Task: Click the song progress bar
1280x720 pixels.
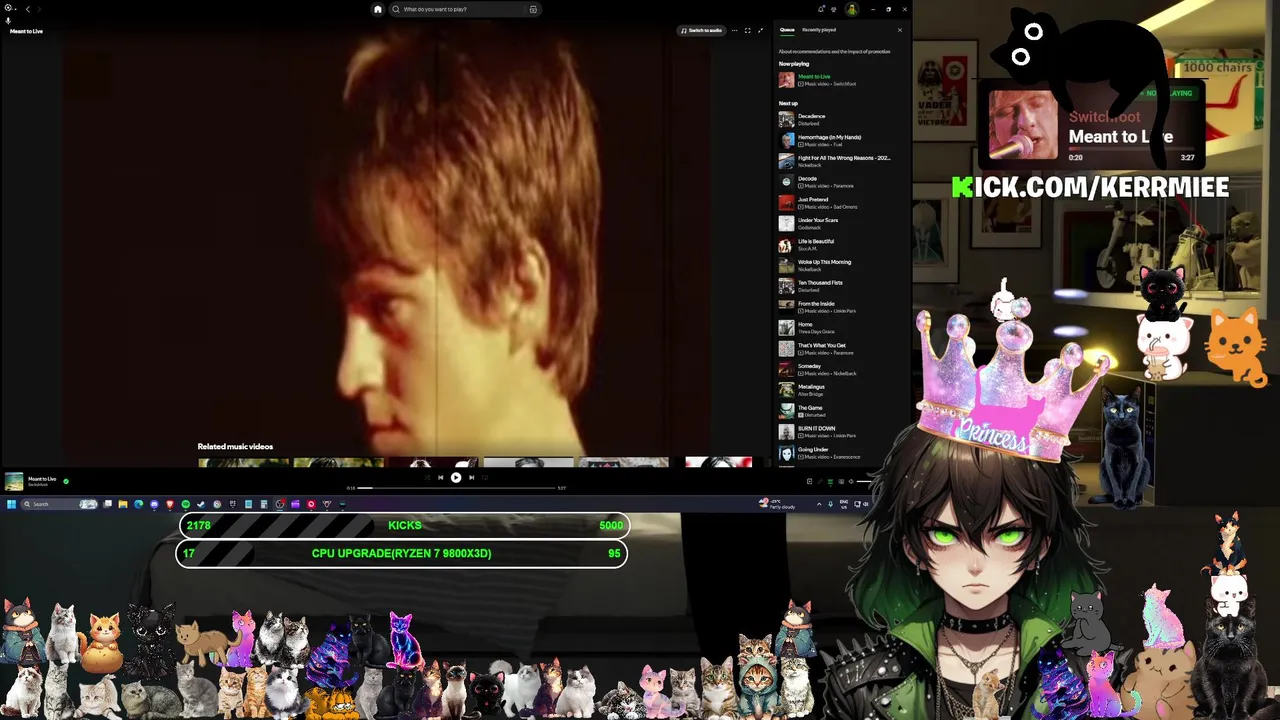Action: pos(455,488)
